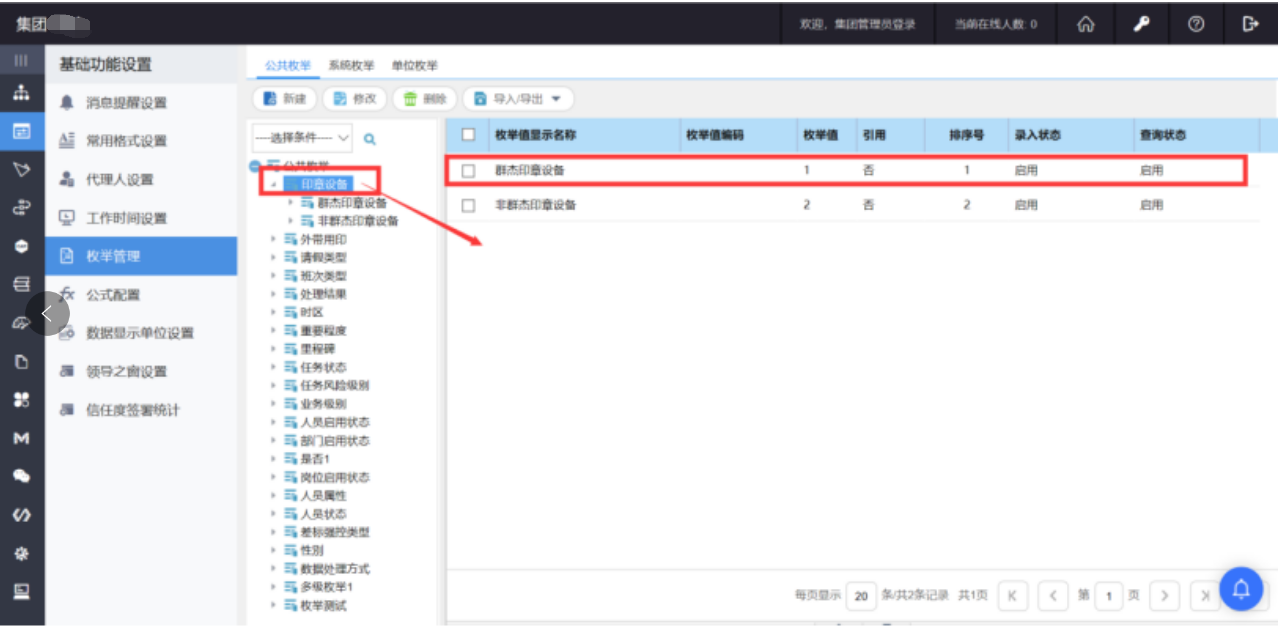This screenshot has height=626, width=1278.
Task: Click the 删除 button
Action: pos(425,99)
